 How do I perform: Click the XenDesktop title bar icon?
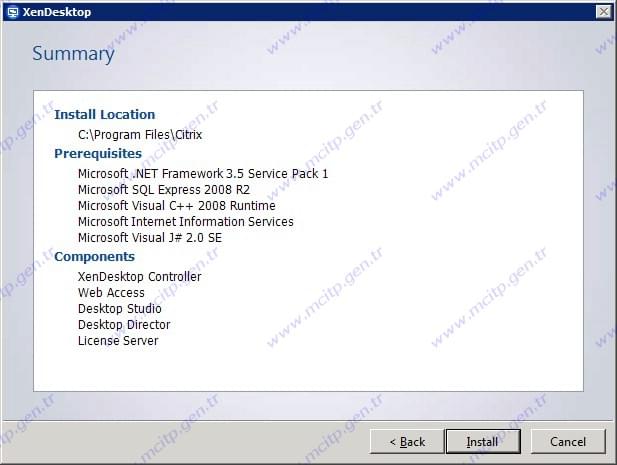13,12
